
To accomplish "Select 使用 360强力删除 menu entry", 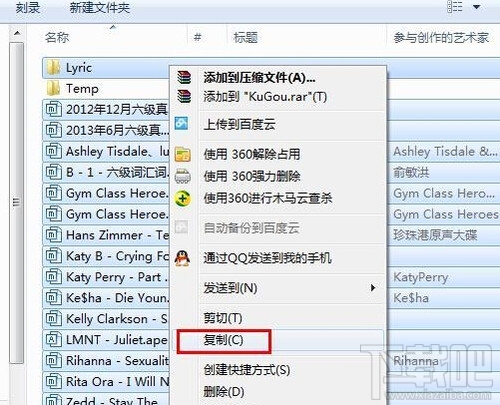I will tap(252, 176).
